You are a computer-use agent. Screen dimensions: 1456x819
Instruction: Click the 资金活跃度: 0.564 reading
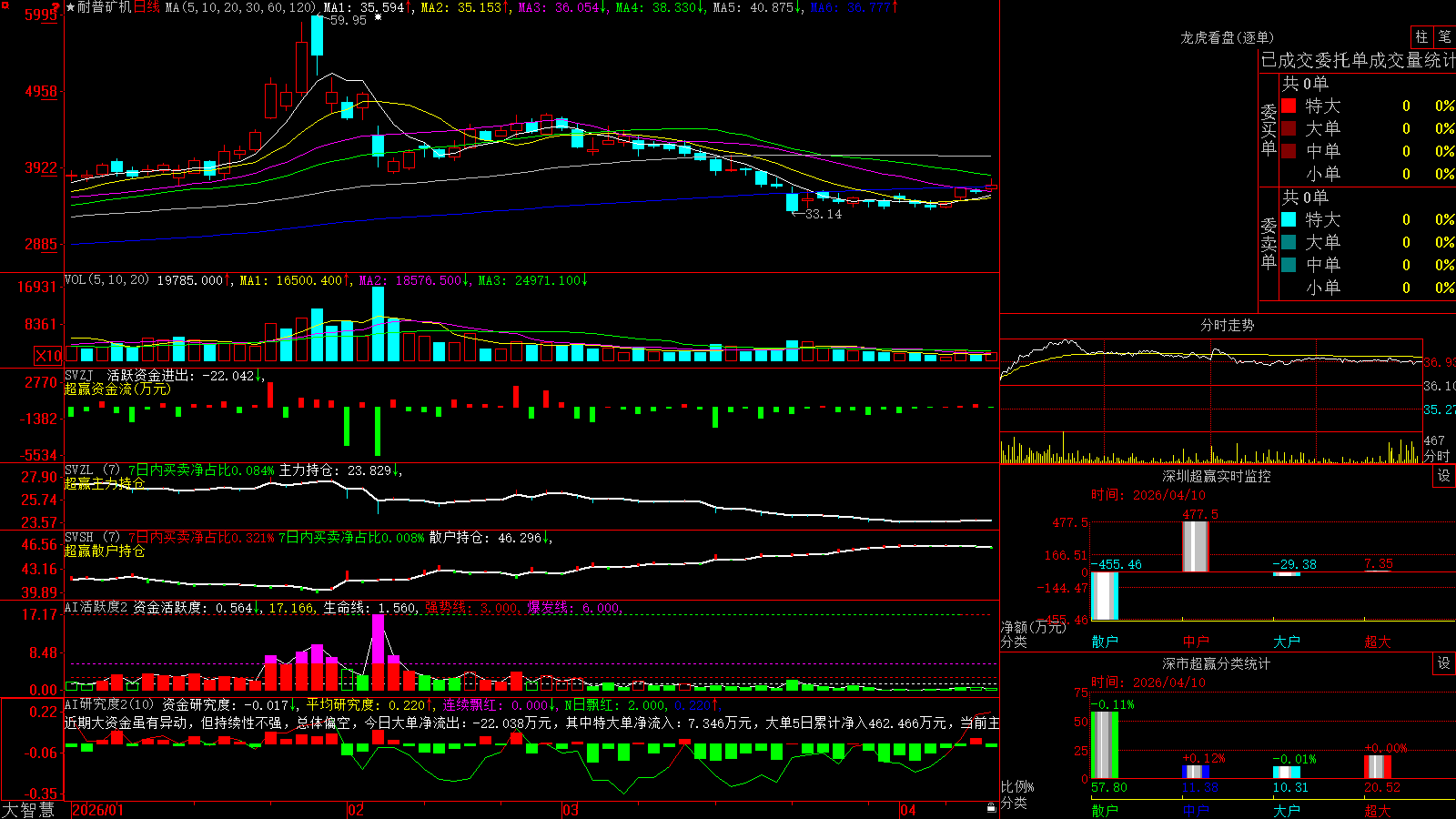point(193,607)
